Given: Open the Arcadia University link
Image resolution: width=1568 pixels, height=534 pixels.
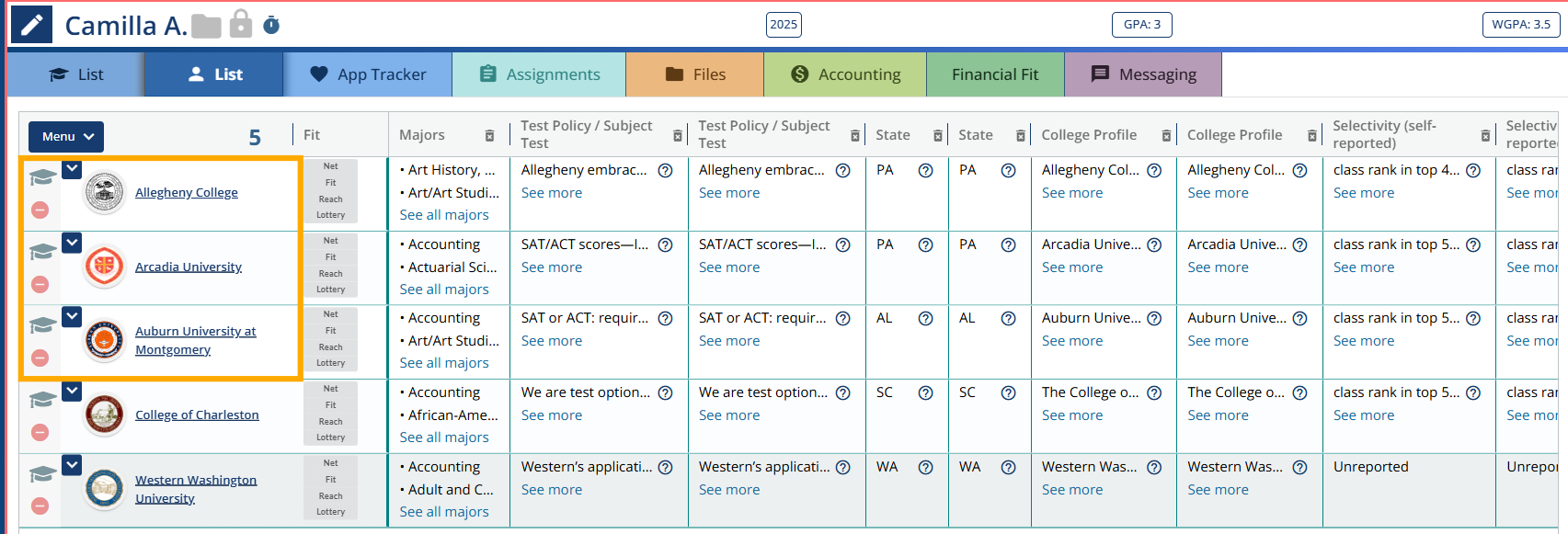Looking at the screenshot, I should coord(189,267).
